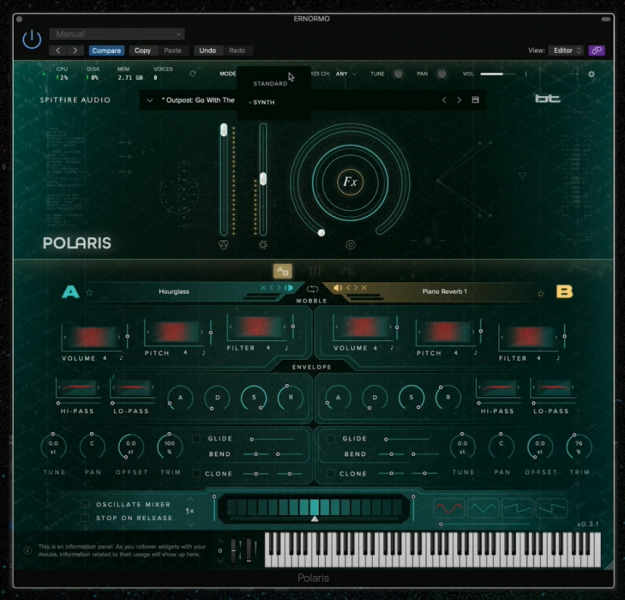Click the layer B Trim knob at 76%
Screen dimensions: 625x600
click(x=579, y=447)
